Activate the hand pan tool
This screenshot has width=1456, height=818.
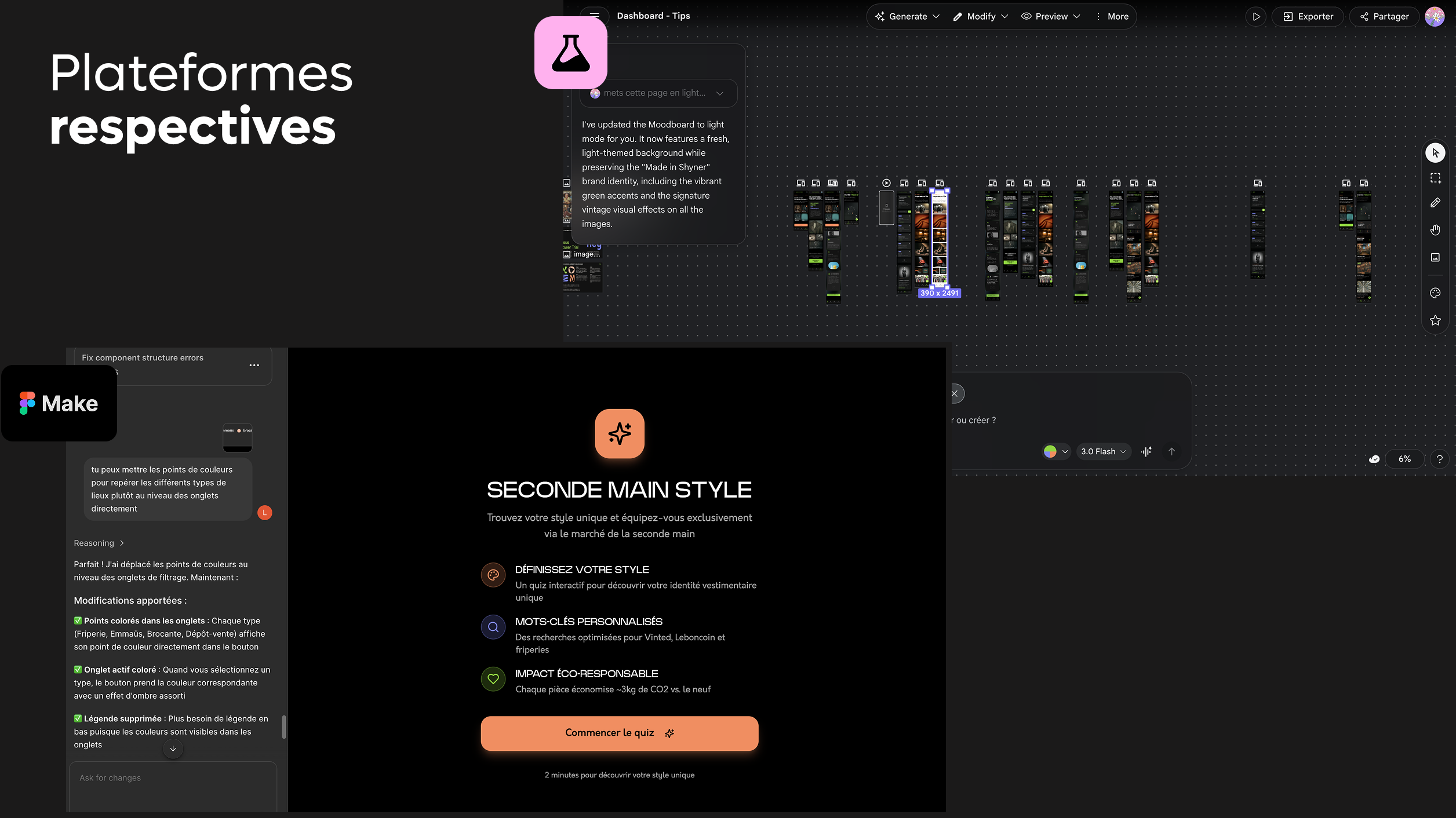1435,230
